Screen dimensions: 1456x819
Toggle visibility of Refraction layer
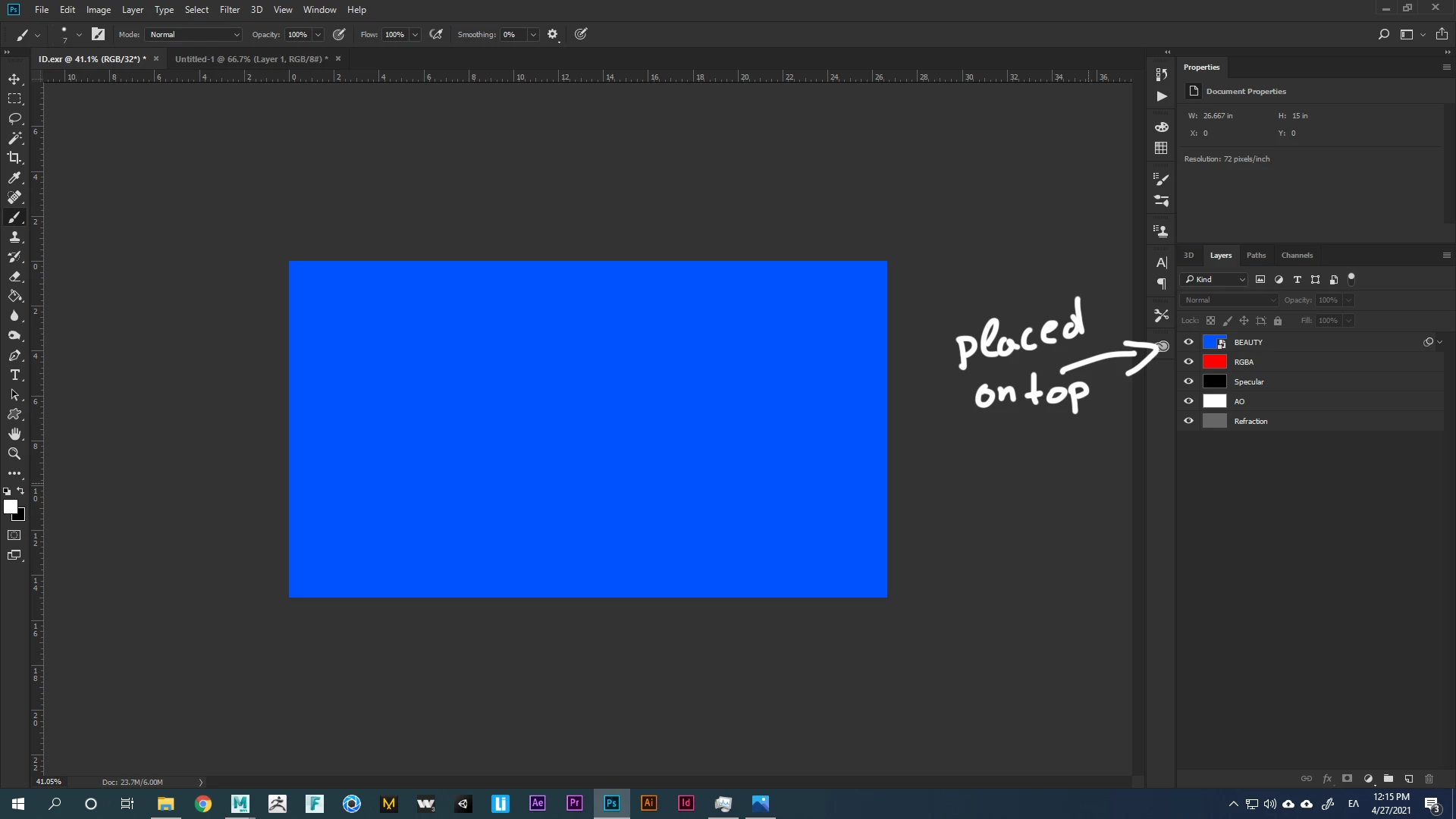click(1188, 421)
